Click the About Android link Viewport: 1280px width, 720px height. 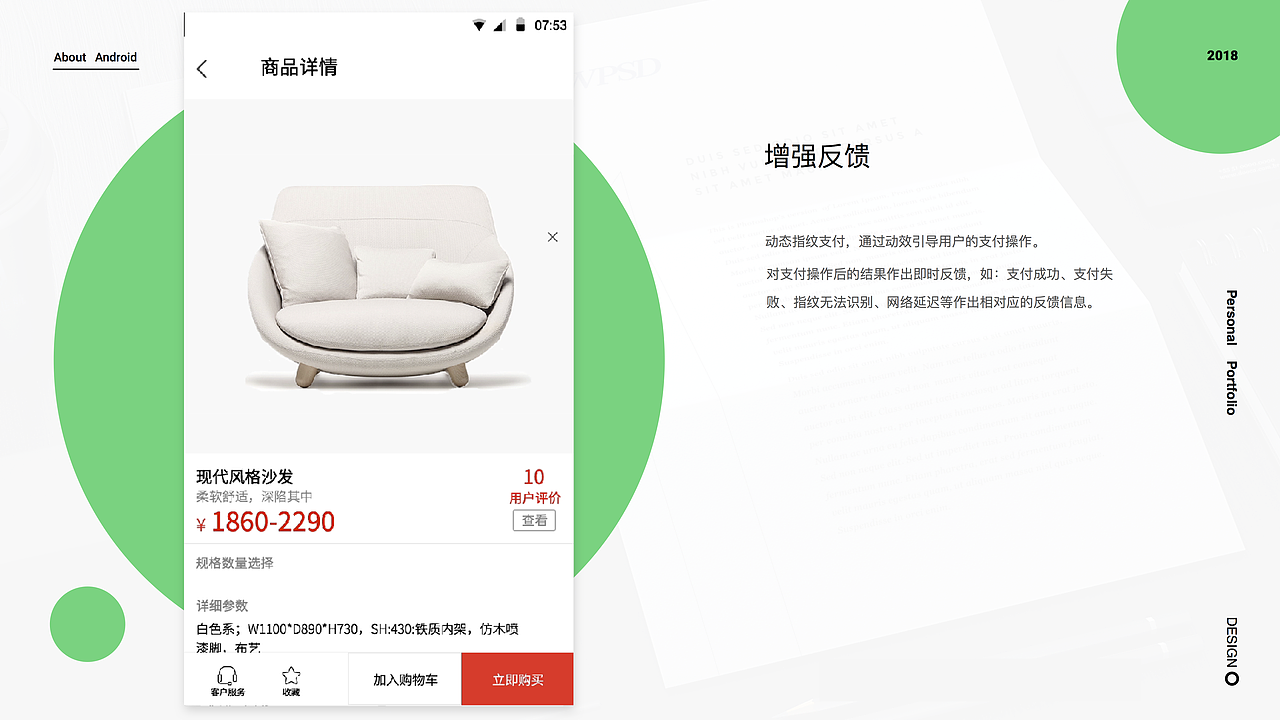pyautogui.click(x=95, y=58)
